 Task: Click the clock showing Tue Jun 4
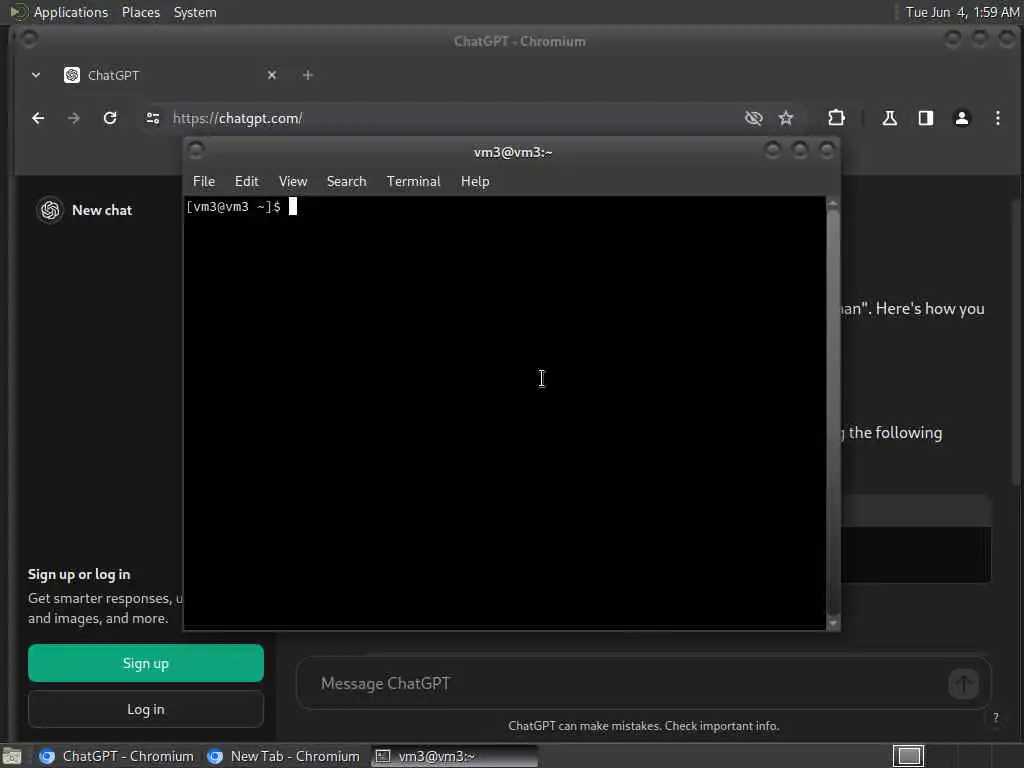(x=962, y=12)
